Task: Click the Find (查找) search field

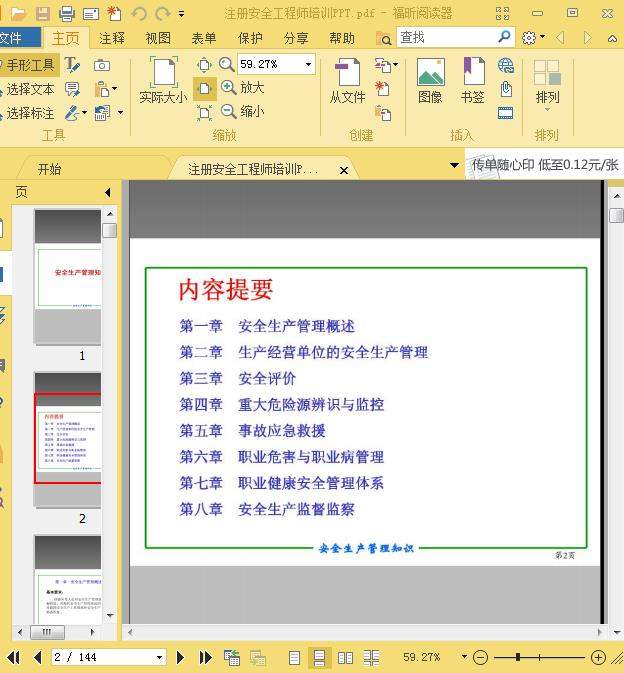Action: (x=445, y=38)
